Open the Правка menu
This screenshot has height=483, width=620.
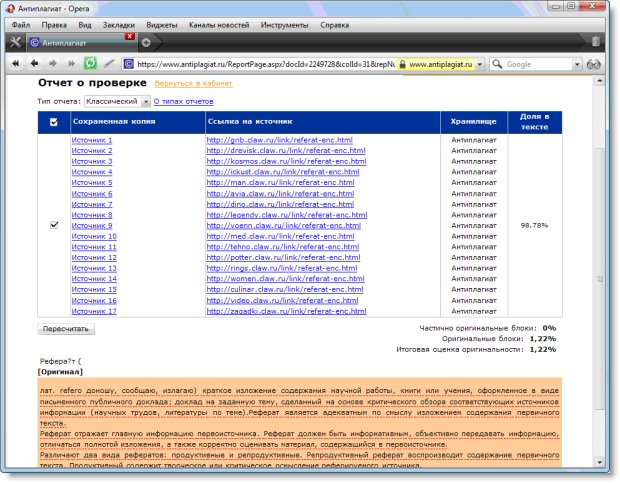[x=54, y=25]
